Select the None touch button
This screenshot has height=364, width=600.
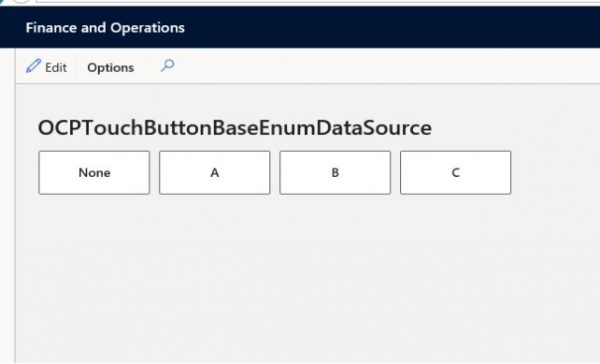tap(94, 173)
